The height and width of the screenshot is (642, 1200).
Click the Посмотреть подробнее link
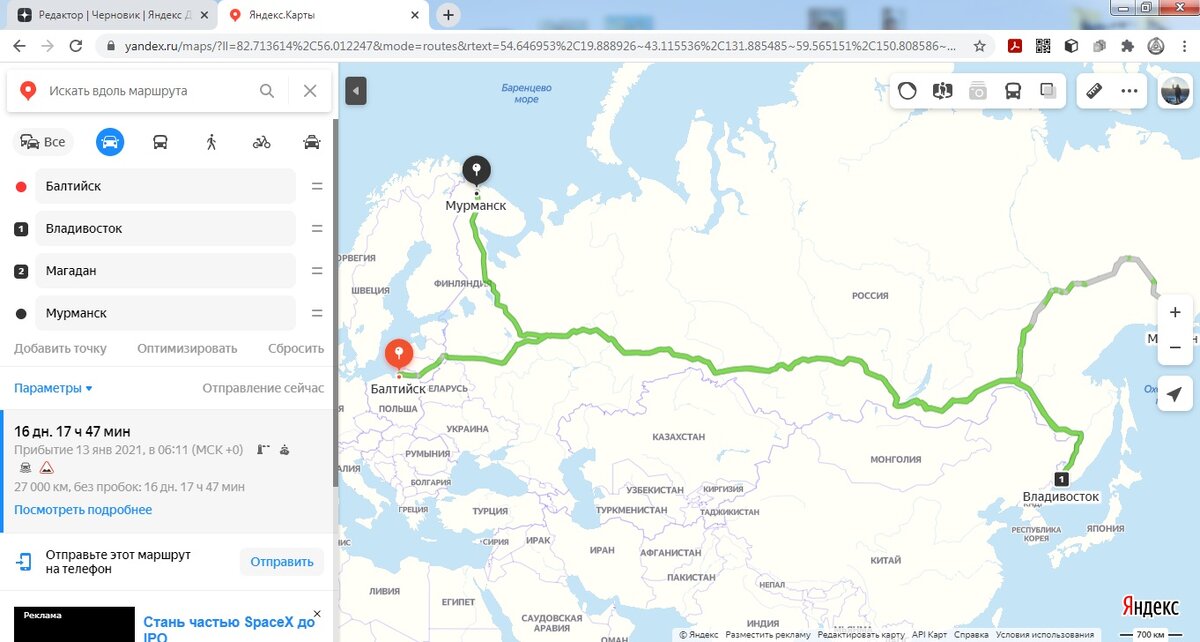(83, 510)
